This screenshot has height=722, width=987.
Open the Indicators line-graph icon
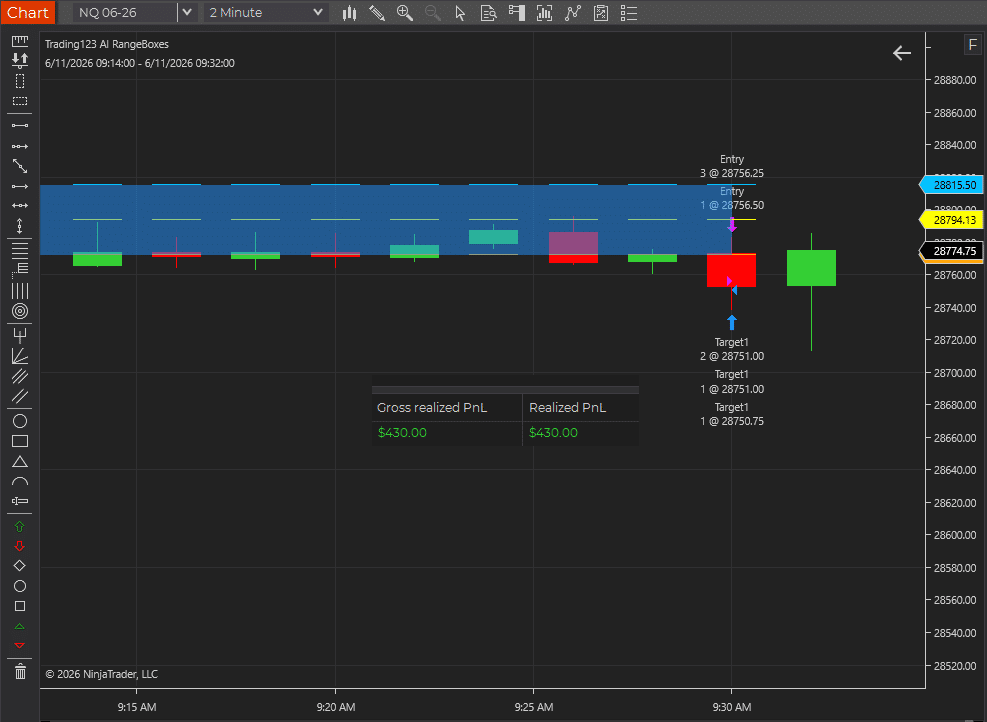(573, 13)
